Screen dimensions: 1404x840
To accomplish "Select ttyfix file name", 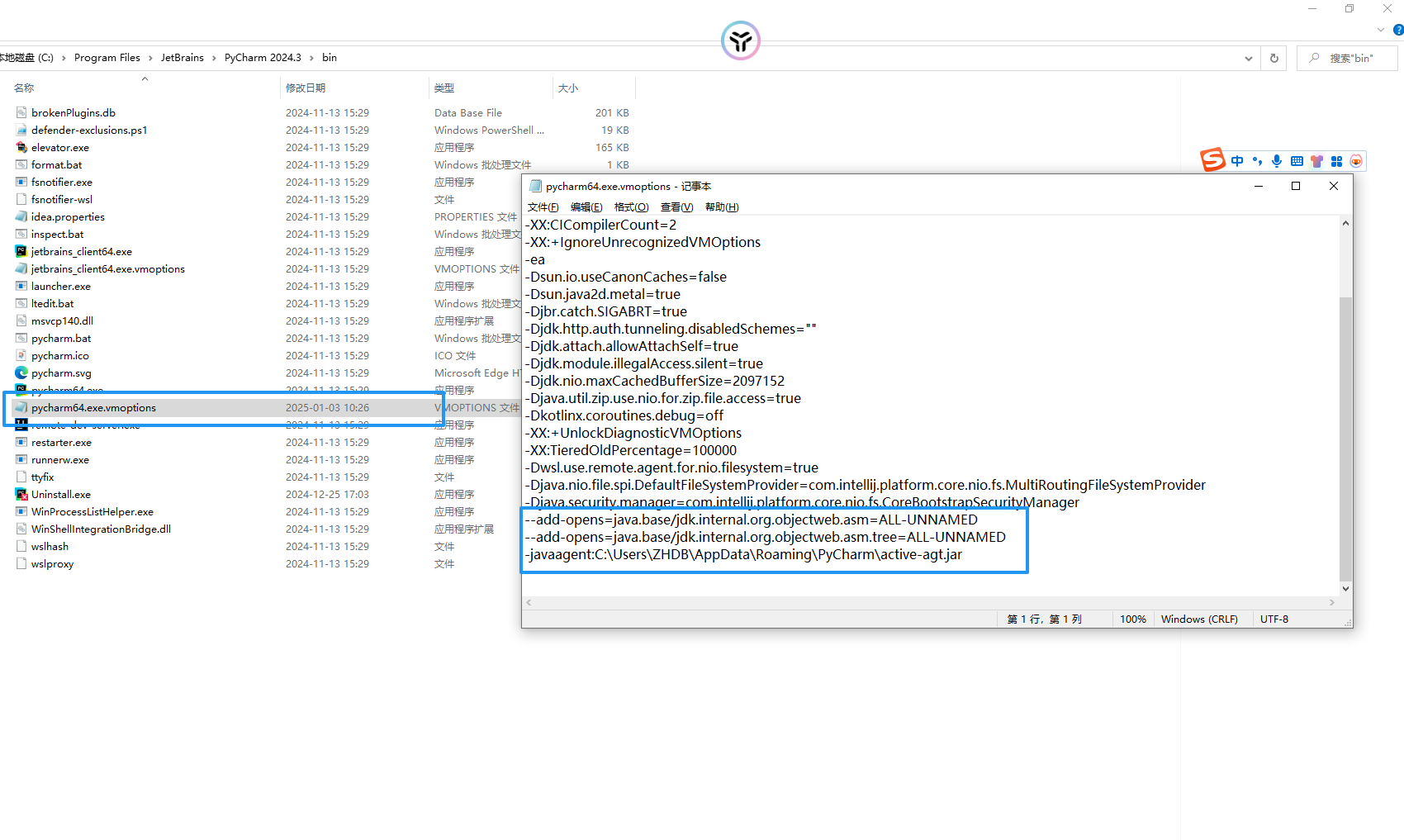I will click(x=42, y=477).
